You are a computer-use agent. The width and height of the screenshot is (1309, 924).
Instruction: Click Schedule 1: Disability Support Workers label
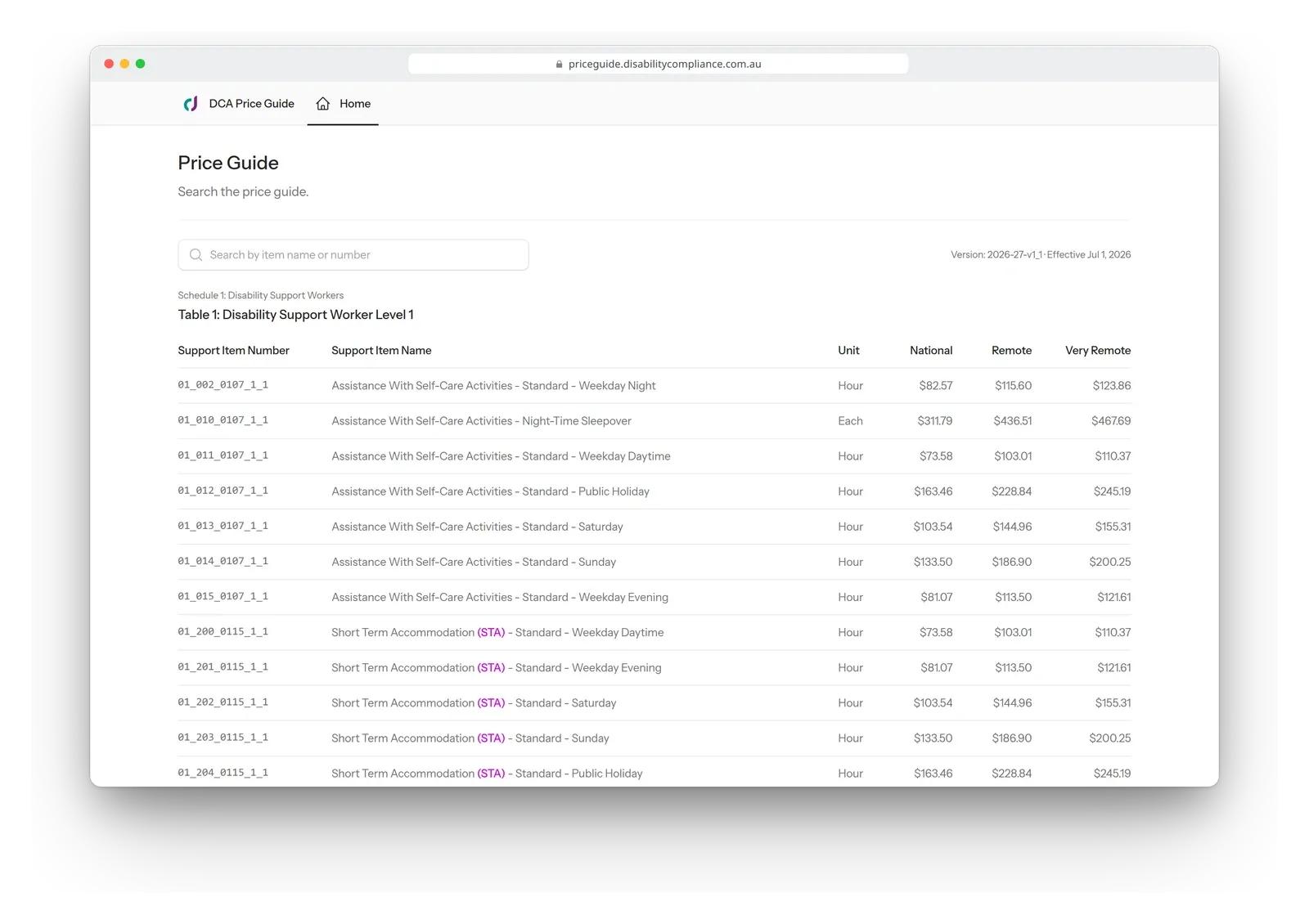(261, 295)
